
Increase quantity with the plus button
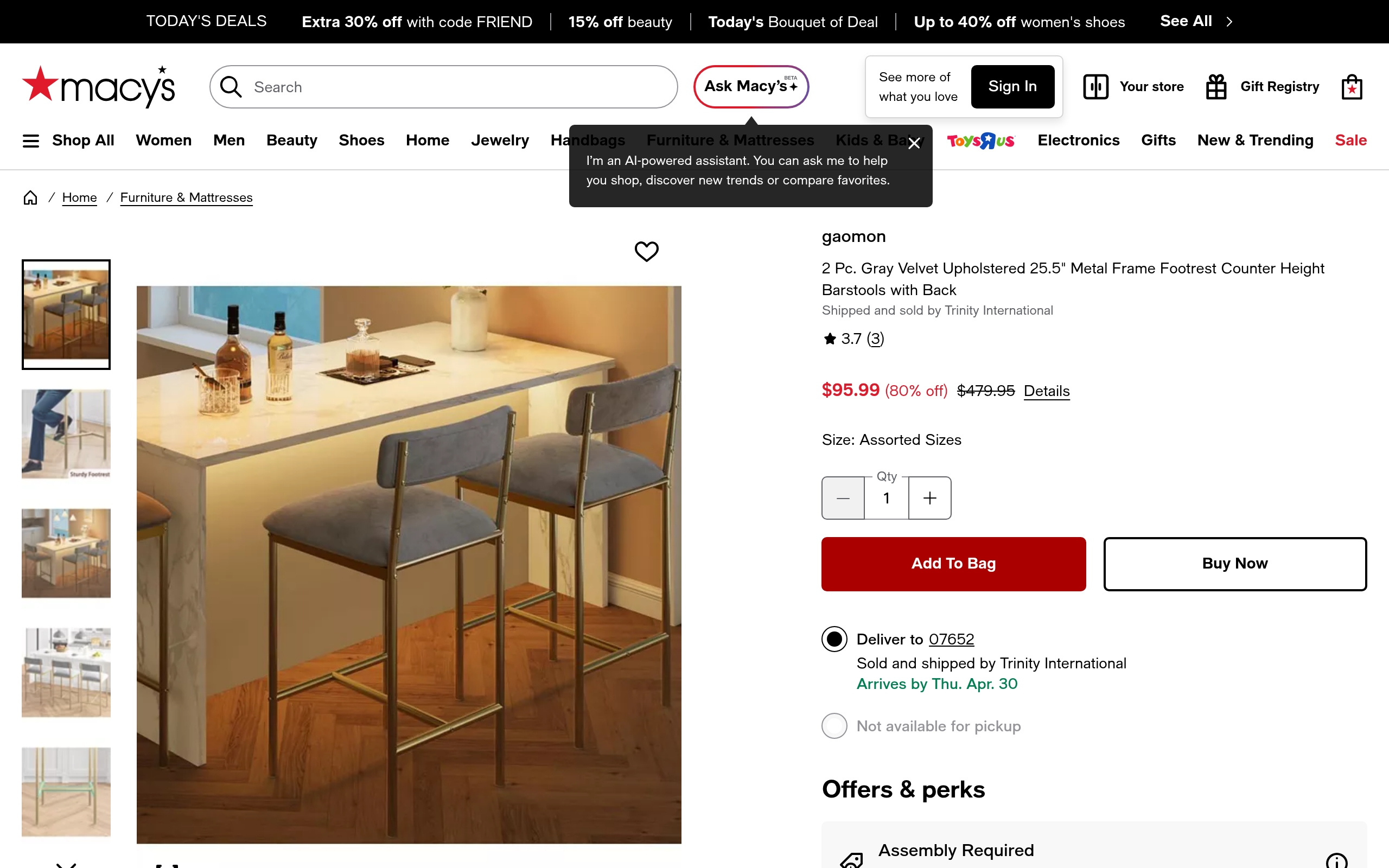[x=929, y=497]
